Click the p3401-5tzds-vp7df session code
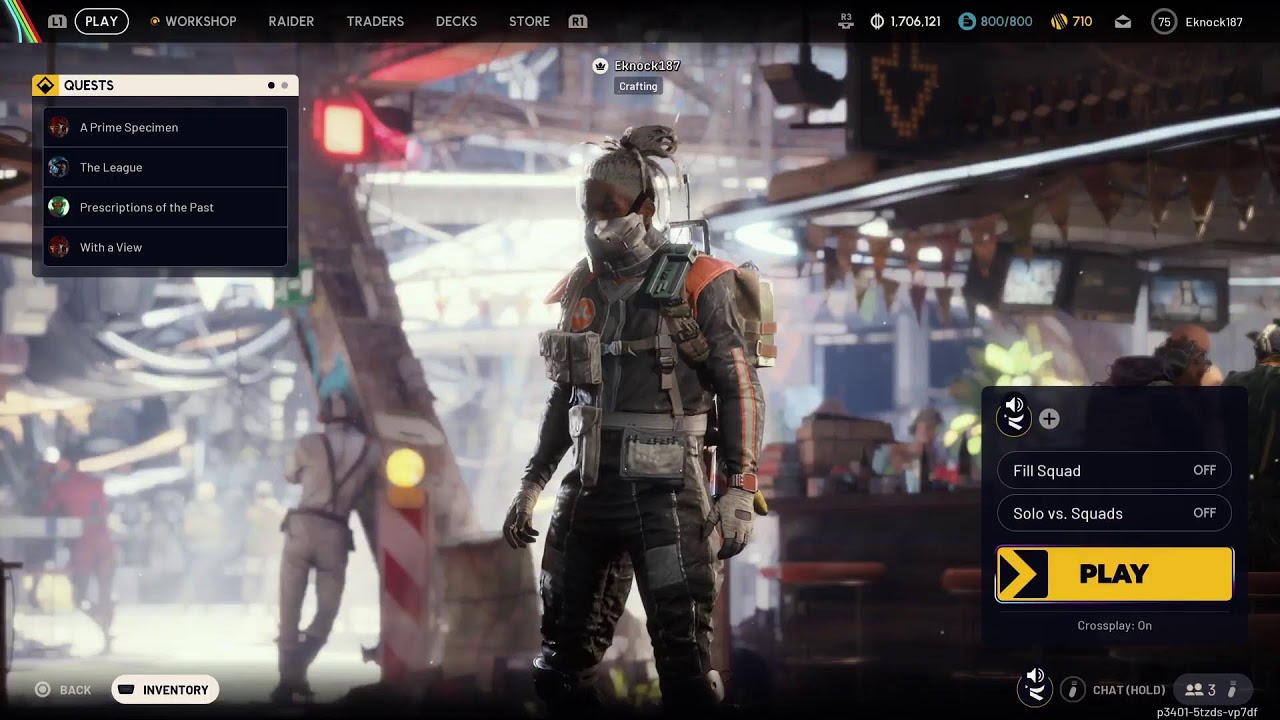 point(1207,712)
